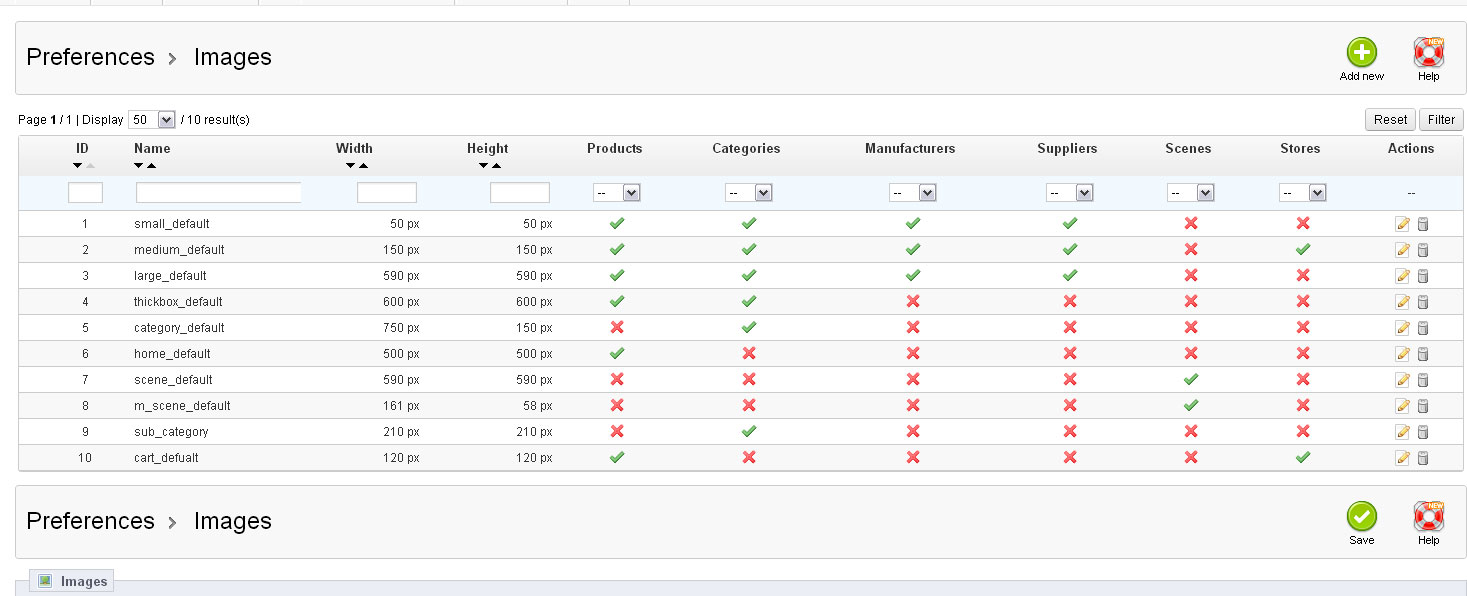Open the Images tab at bottom
1467x596 pixels.
click(73, 581)
